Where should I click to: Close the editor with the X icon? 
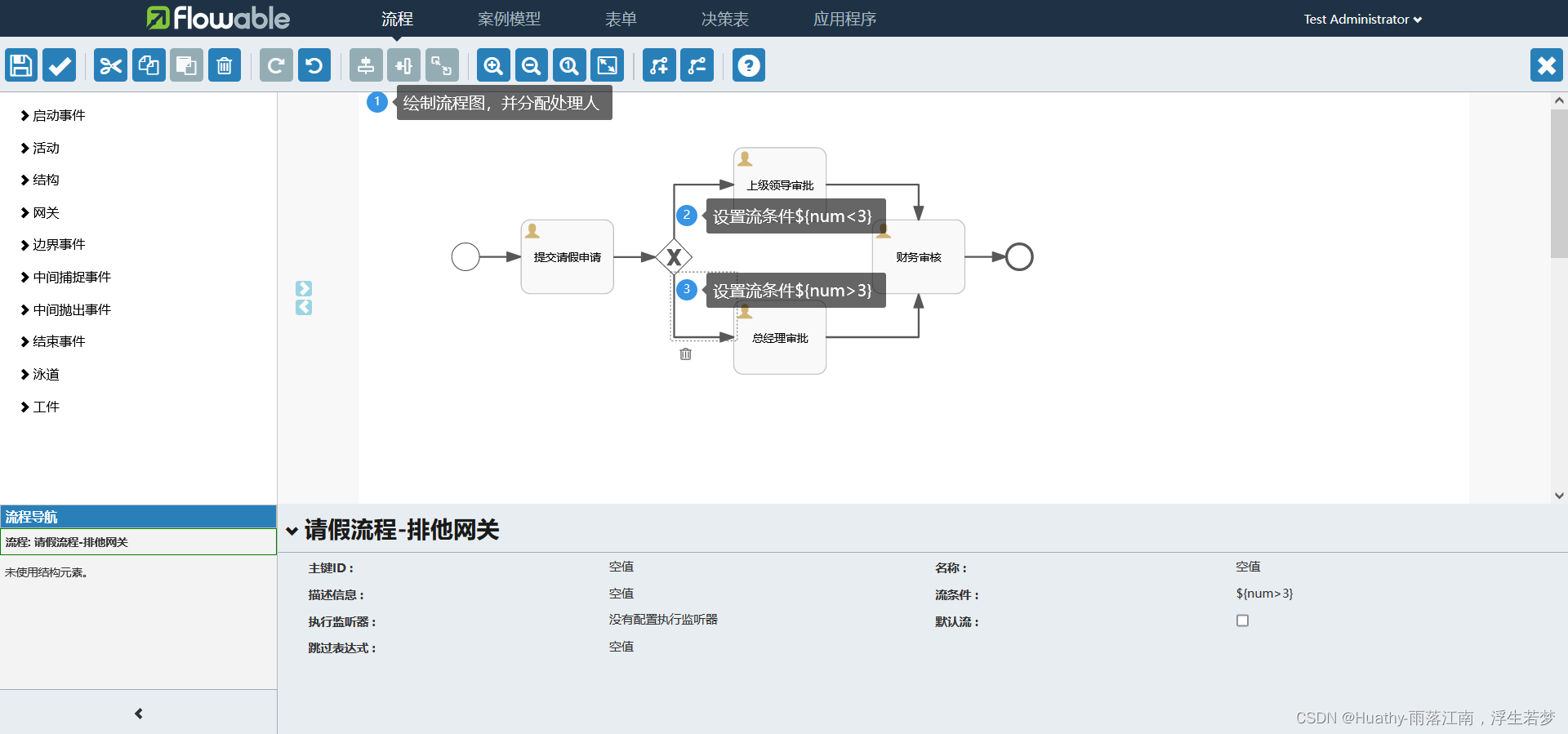coord(1547,65)
